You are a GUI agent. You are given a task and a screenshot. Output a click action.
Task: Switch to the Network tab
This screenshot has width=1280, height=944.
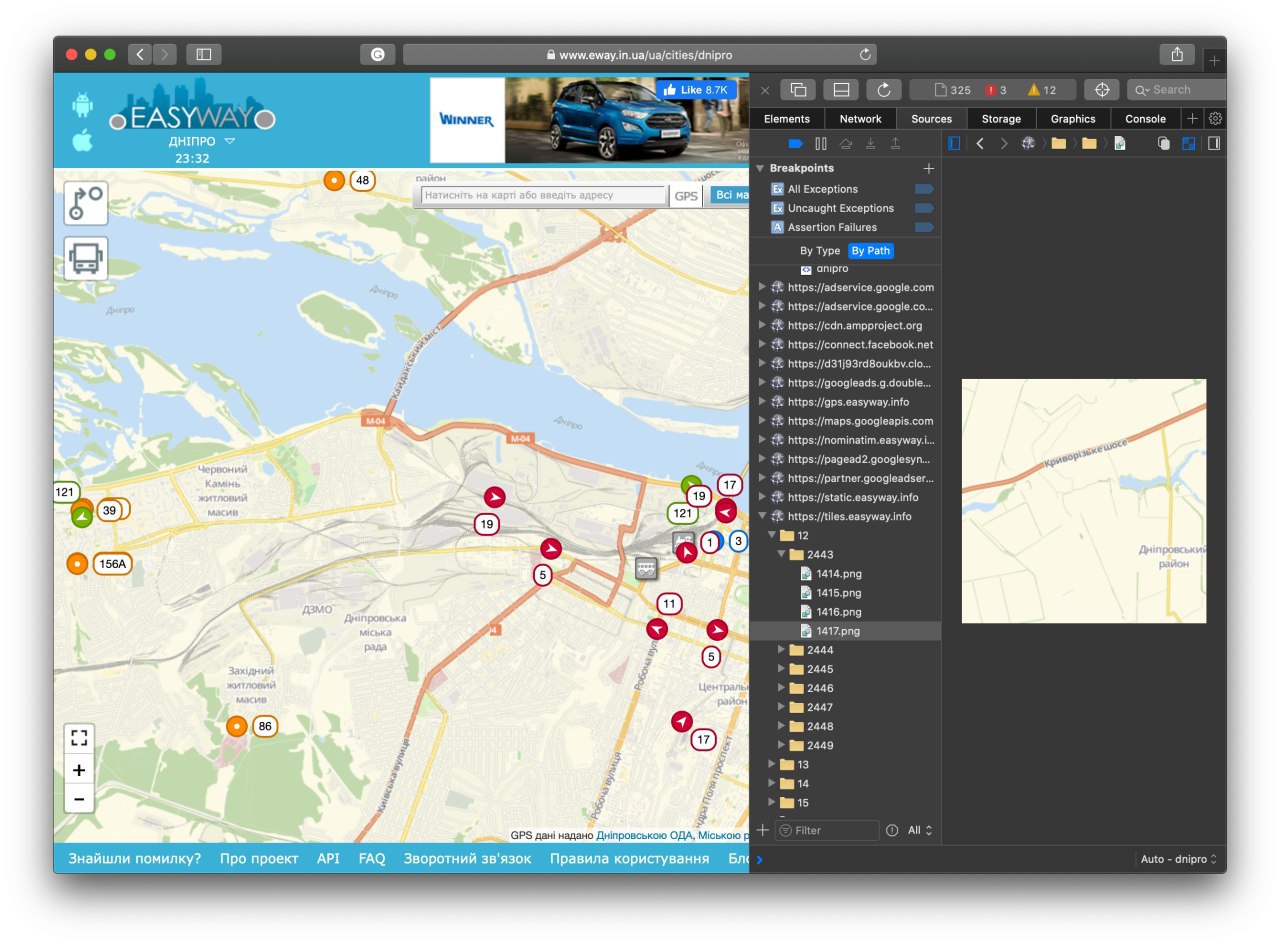pos(860,118)
